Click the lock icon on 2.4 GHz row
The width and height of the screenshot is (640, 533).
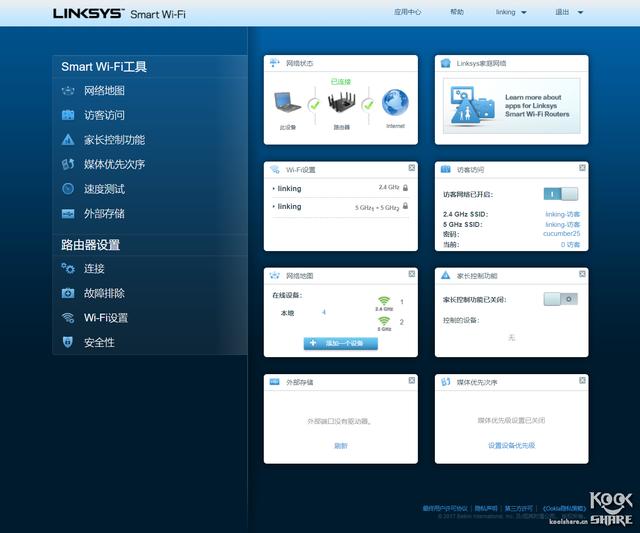click(x=405, y=188)
